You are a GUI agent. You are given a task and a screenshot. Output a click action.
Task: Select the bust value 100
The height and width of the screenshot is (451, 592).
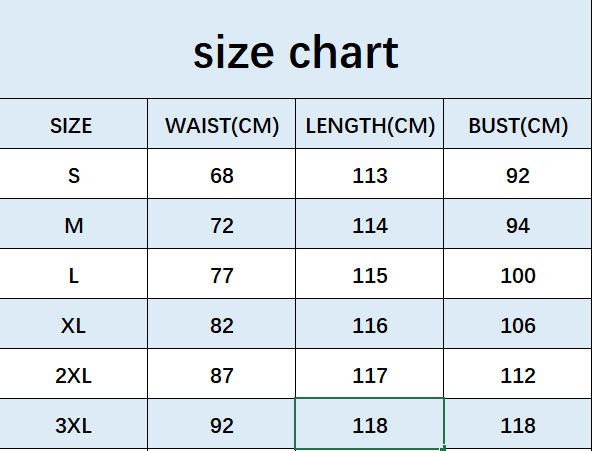tap(518, 274)
